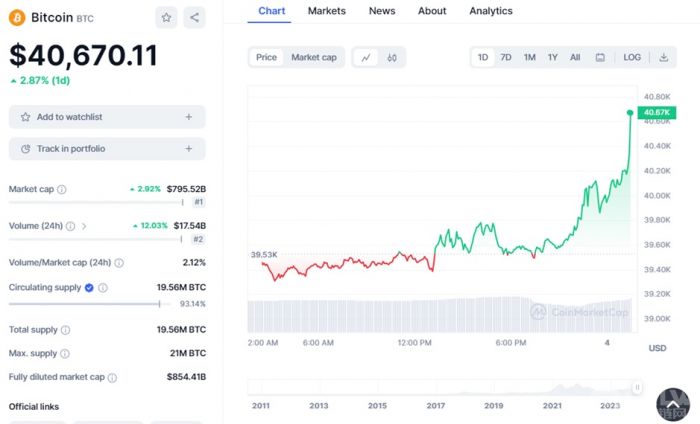
Task: Click the 2017 label on timeline
Action: (436, 406)
